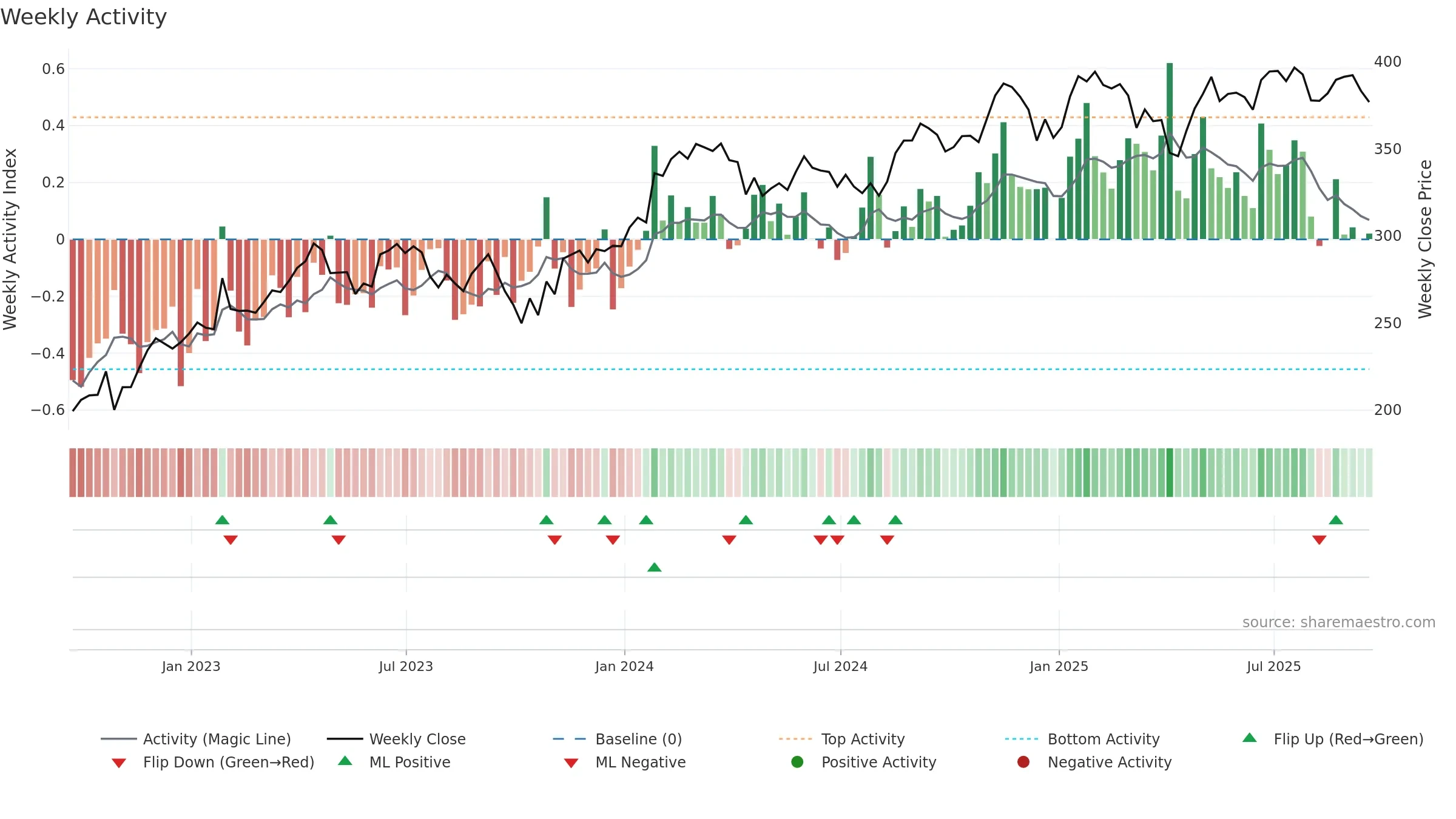Click the Negative Activity red circle icon
1456x819 pixels.
click(x=1023, y=762)
